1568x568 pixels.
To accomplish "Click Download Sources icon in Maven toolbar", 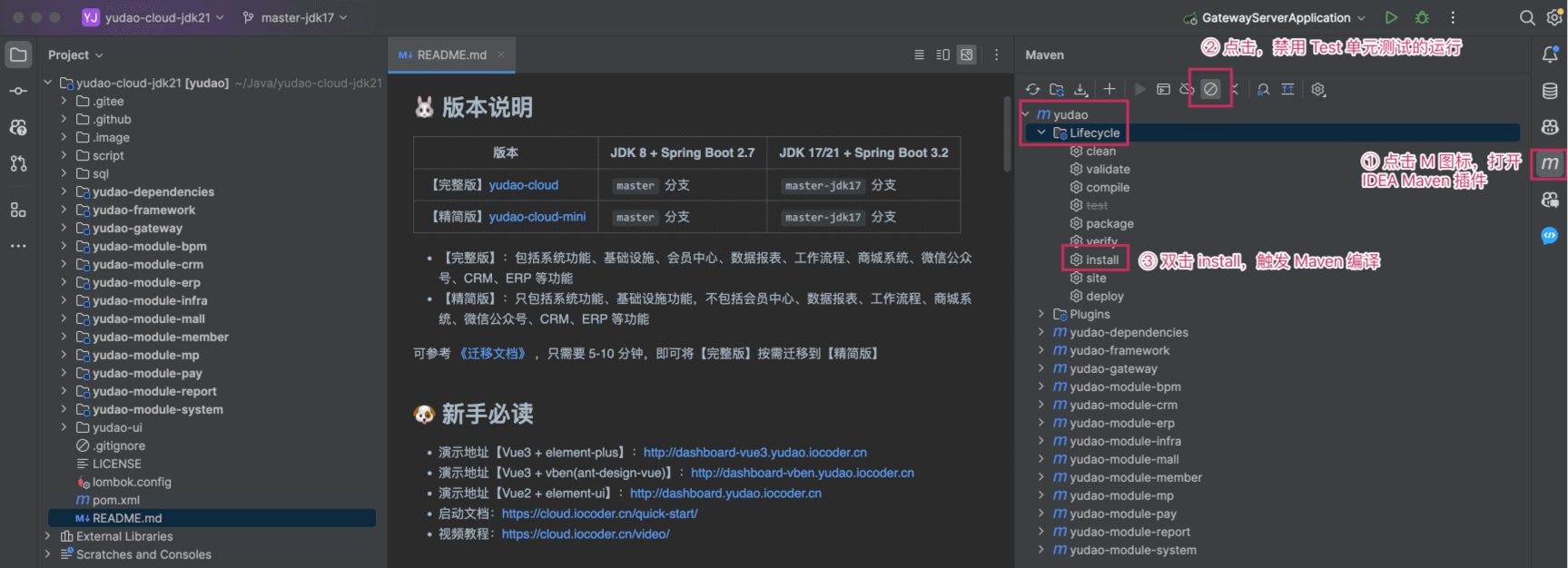I will [1080, 89].
